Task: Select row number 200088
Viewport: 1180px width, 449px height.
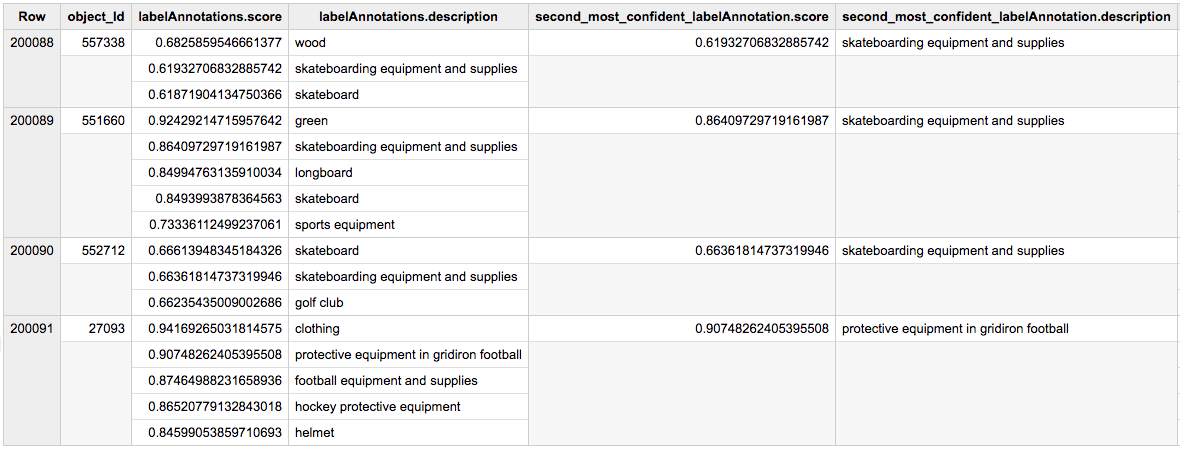Action: click(32, 43)
